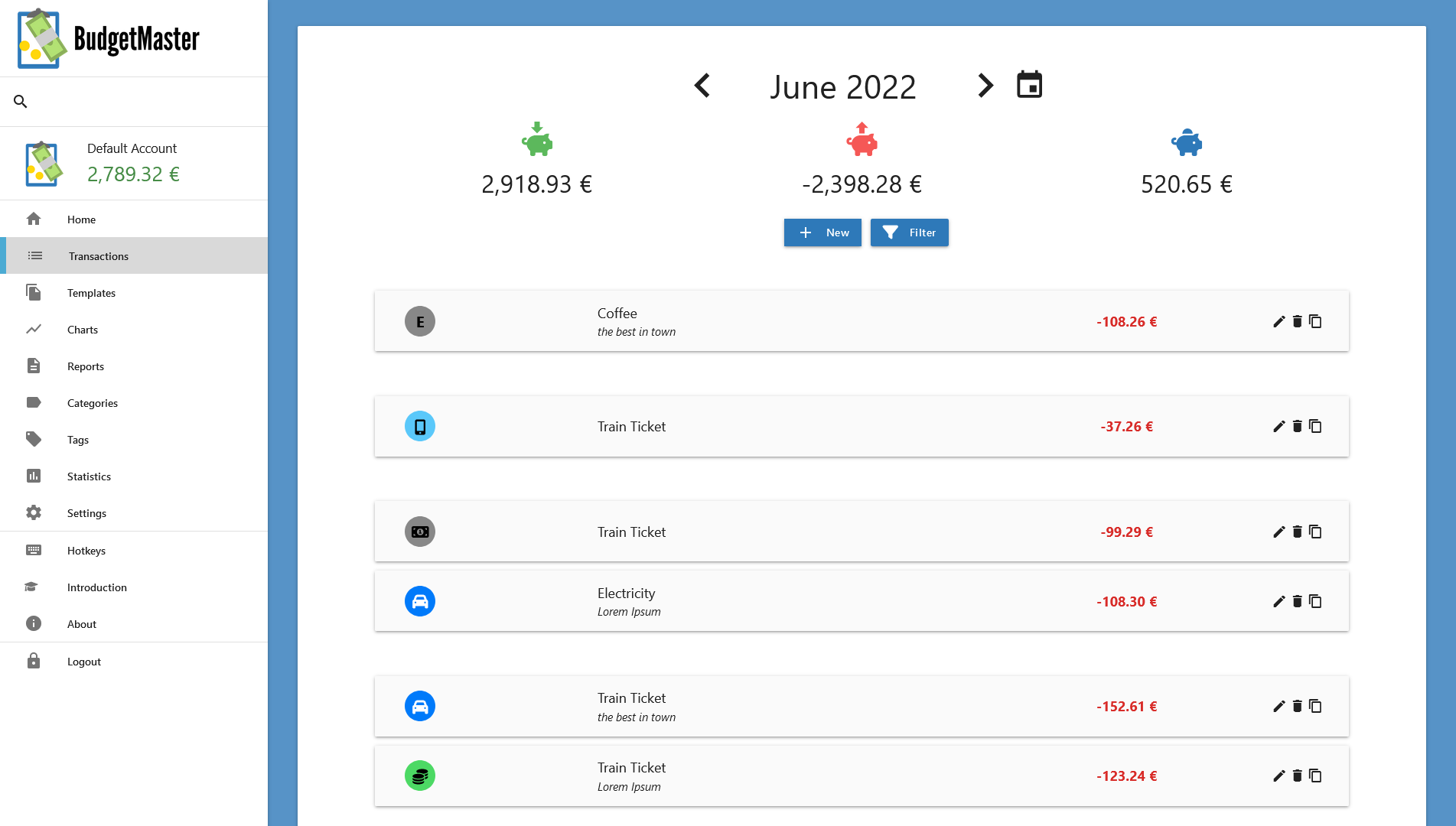Image resolution: width=1456 pixels, height=826 pixels.
Task: Copy the -37.26 € Train Ticket
Action: pos(1315,426)
